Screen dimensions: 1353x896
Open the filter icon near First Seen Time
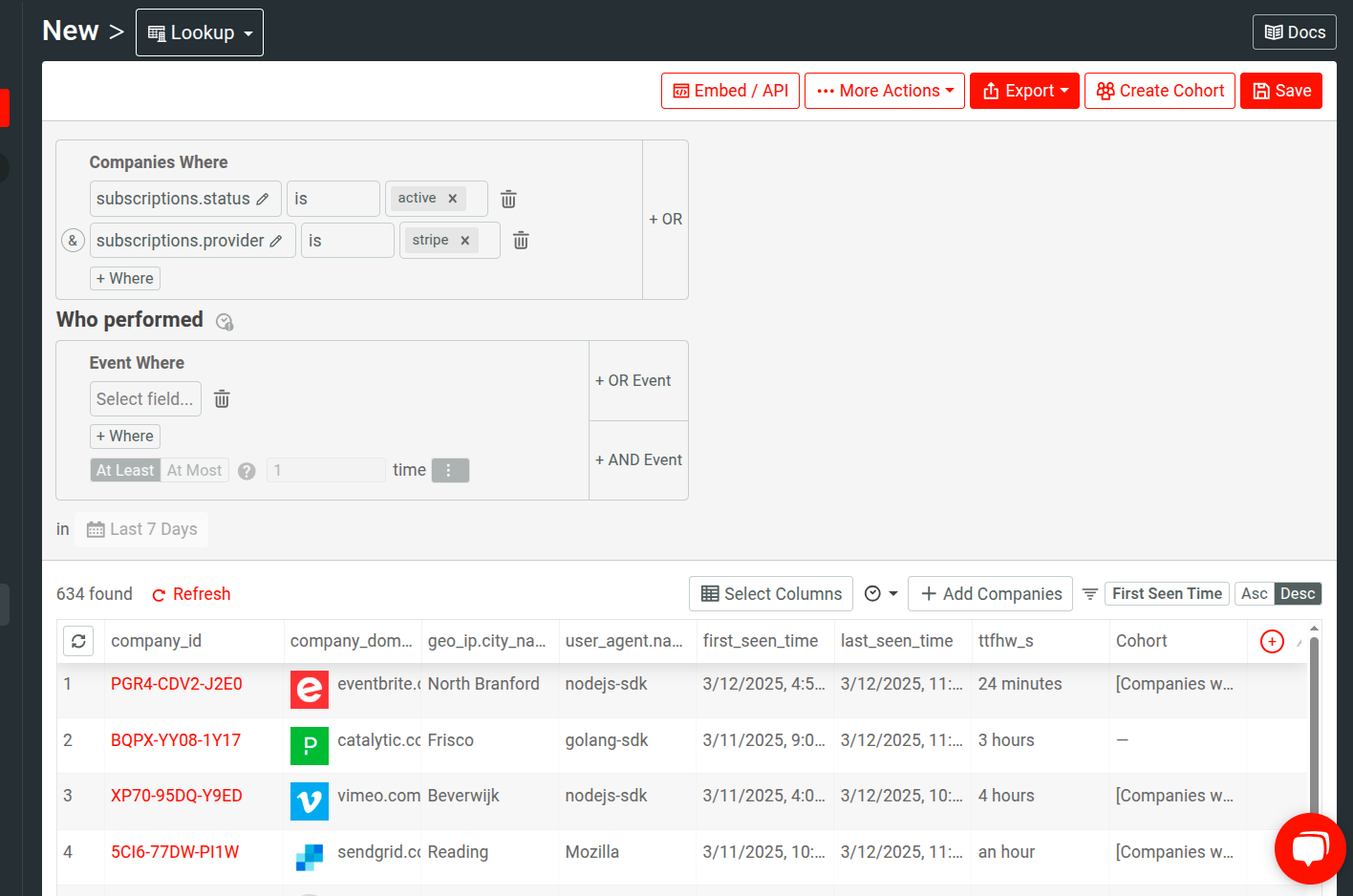[1090, 593]
